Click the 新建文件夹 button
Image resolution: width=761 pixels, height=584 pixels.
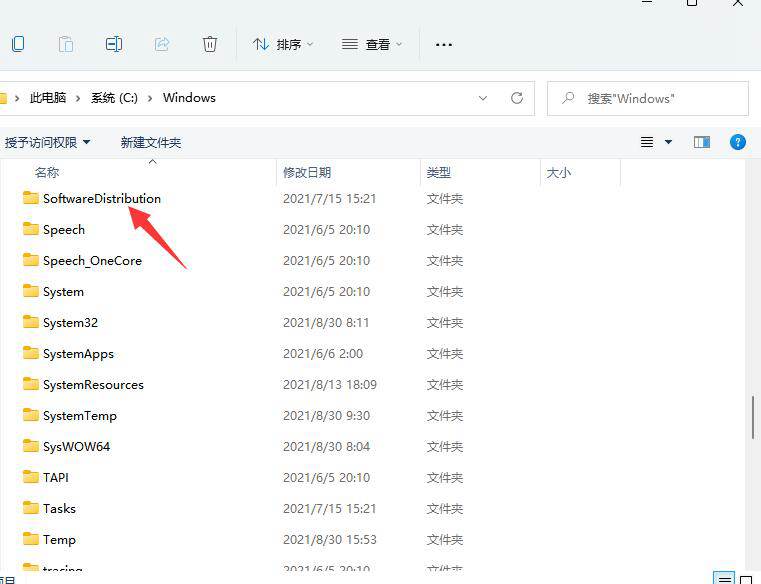point(151,143)
